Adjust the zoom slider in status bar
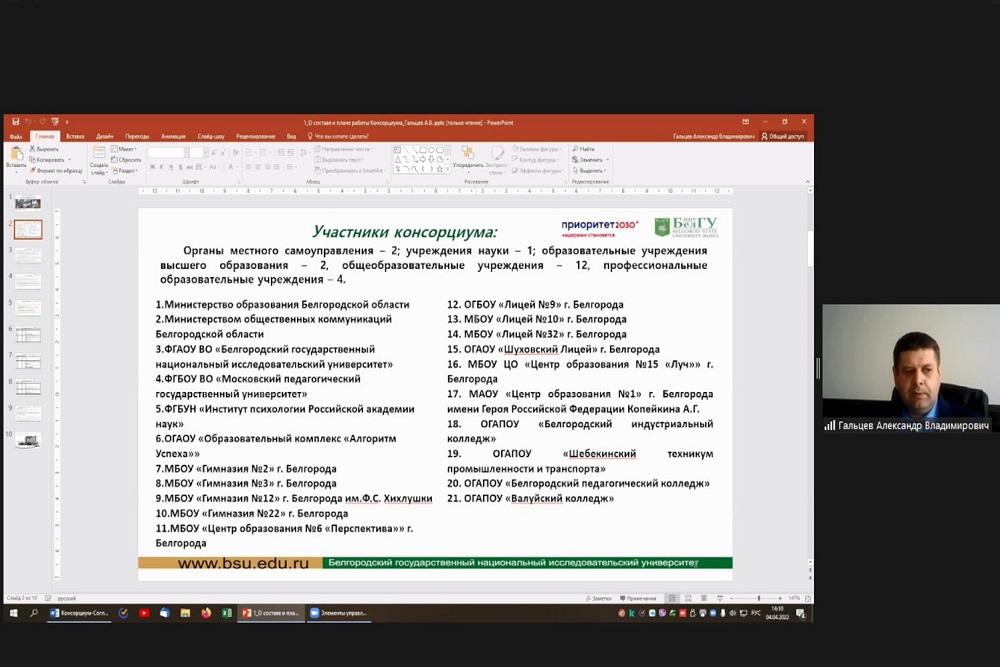 pyautogui.click(x=758, y=598)
